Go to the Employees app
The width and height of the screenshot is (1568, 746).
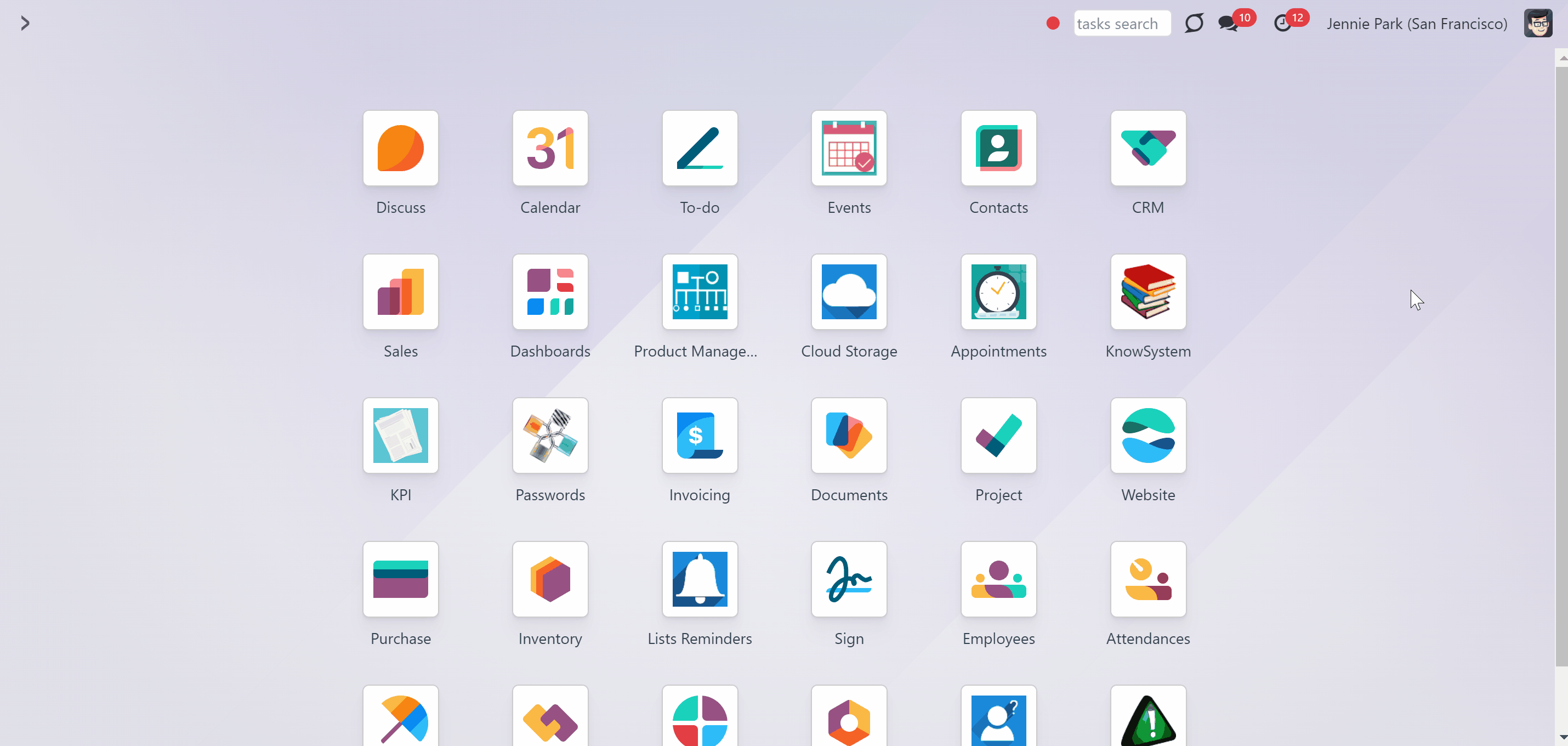pyautogui.click(x=999, y=579)
